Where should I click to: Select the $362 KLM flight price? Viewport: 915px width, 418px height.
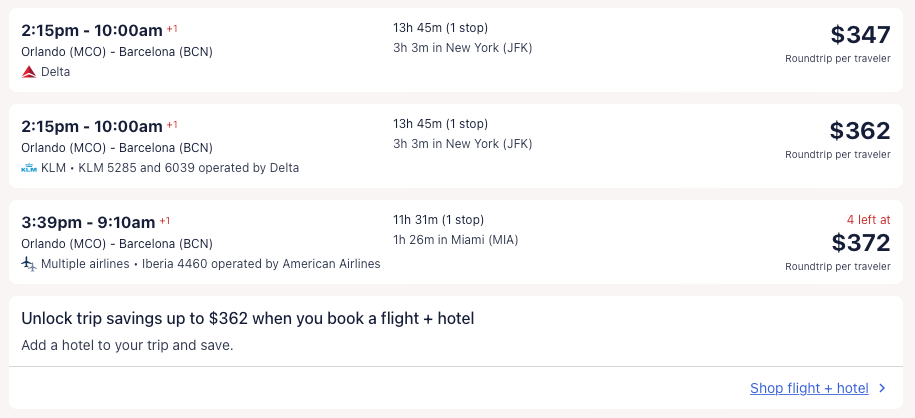pyautogui.click(x=859, y=131)
